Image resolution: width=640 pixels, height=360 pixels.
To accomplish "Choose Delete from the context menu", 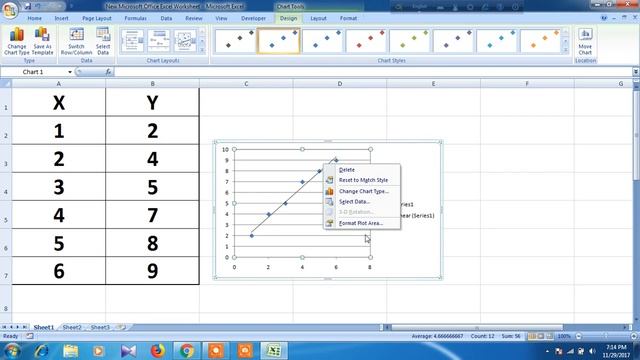I will 362,170.
